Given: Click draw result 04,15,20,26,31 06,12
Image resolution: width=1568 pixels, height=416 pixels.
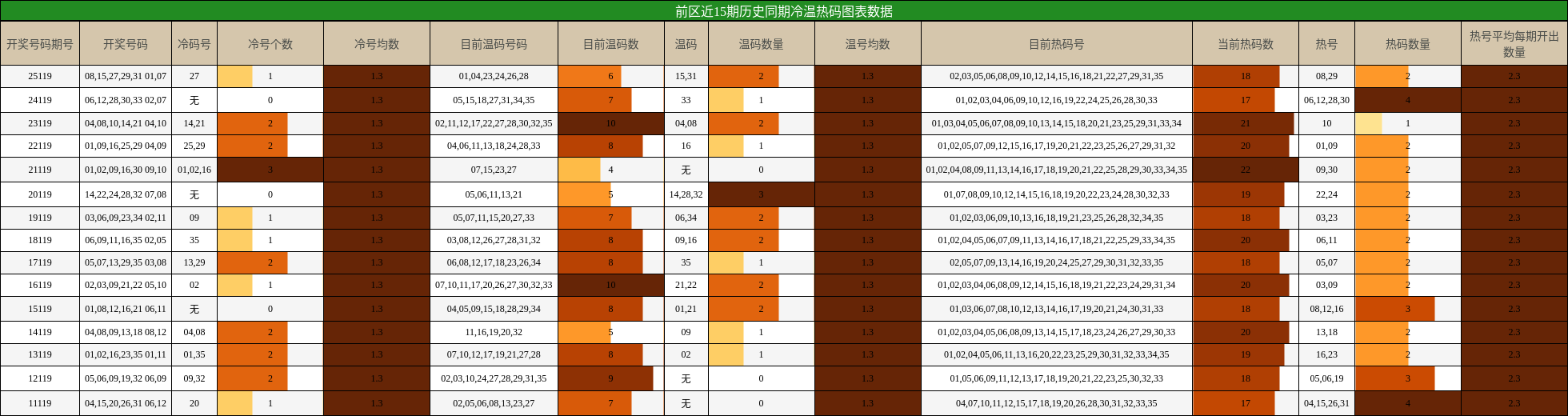Looking at the screenshot, I should point(126,403).
